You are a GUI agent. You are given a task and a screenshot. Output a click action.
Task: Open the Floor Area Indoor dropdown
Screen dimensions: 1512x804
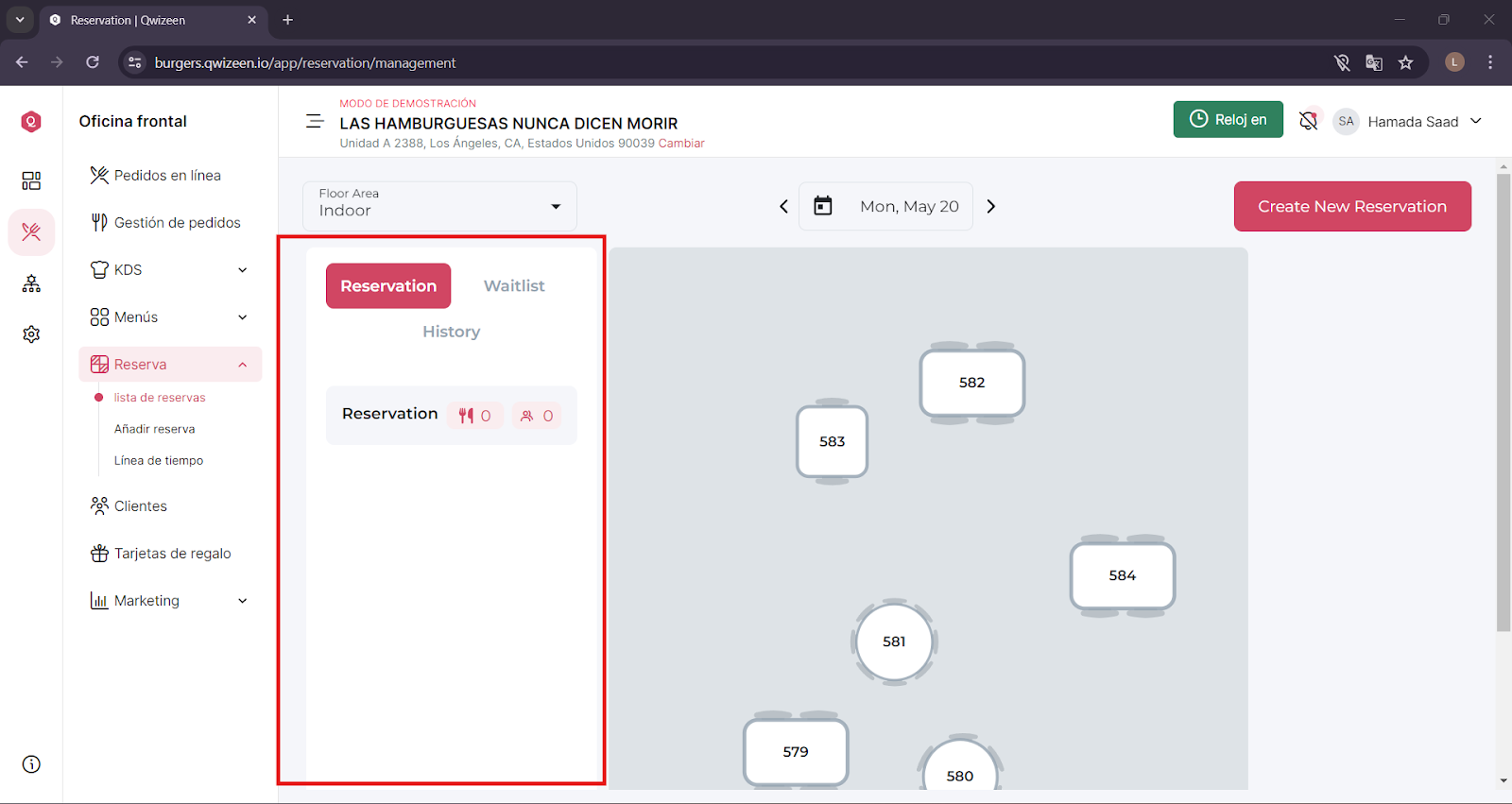[439, 206]
